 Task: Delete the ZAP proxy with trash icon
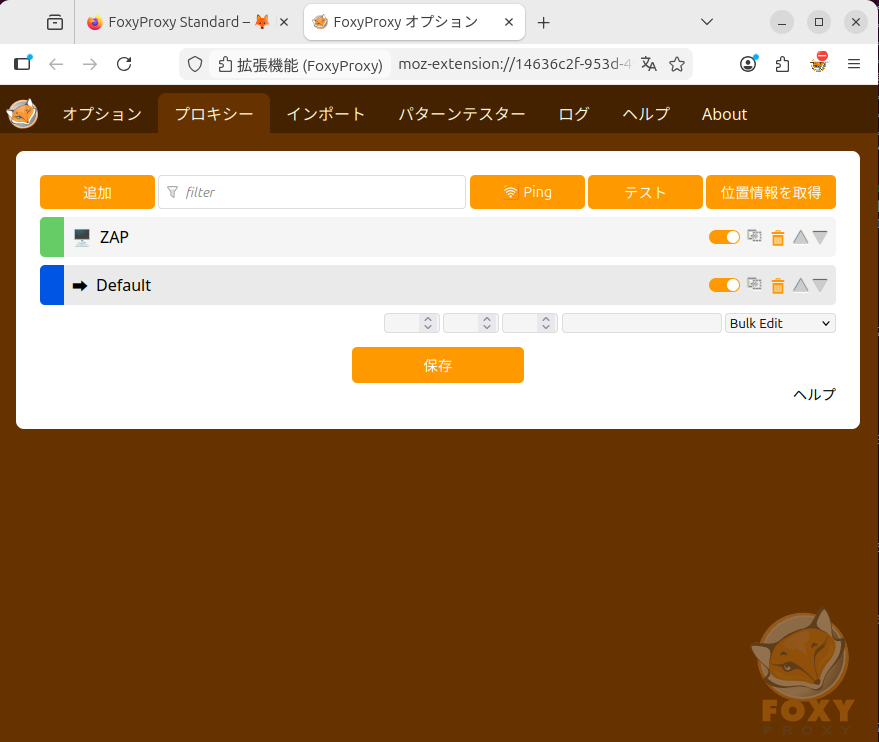click(x=778, y=238)
